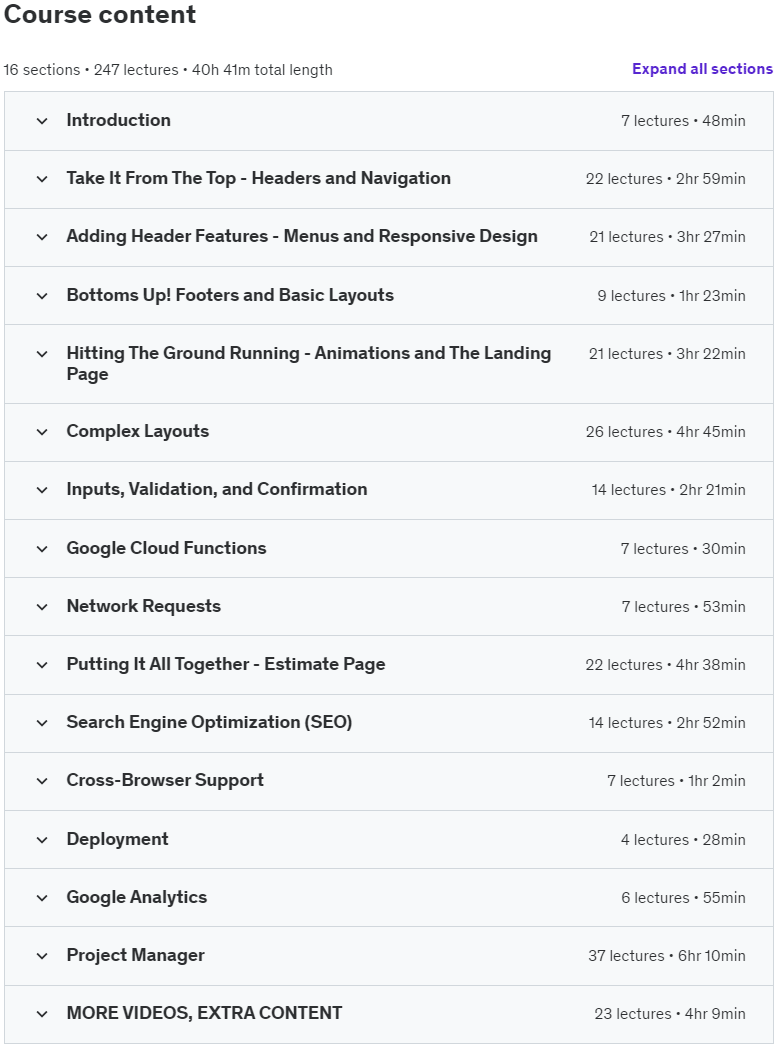777x1047 pixels.
Task: Click the 26 lectures • 4hr 45min text
Action: (666, 432)
